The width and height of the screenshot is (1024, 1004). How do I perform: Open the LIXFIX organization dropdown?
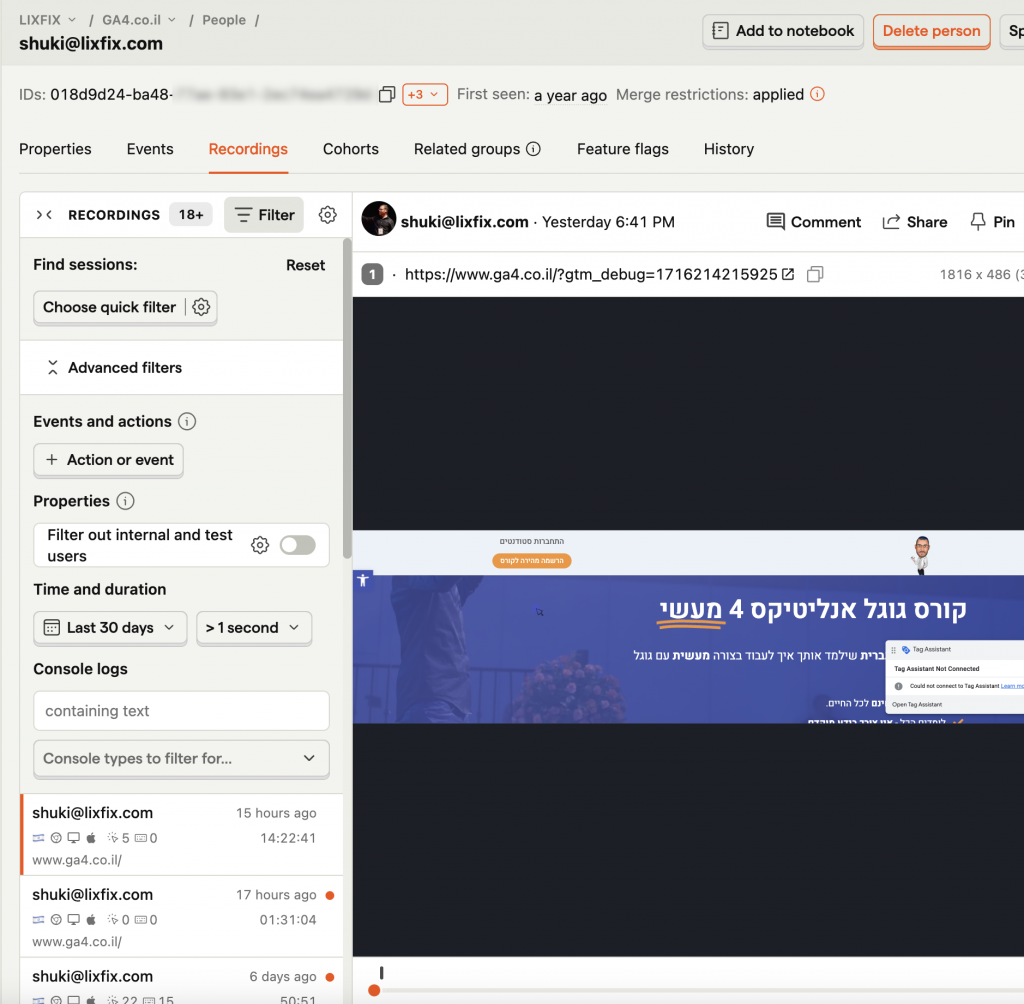pos(48,20)
